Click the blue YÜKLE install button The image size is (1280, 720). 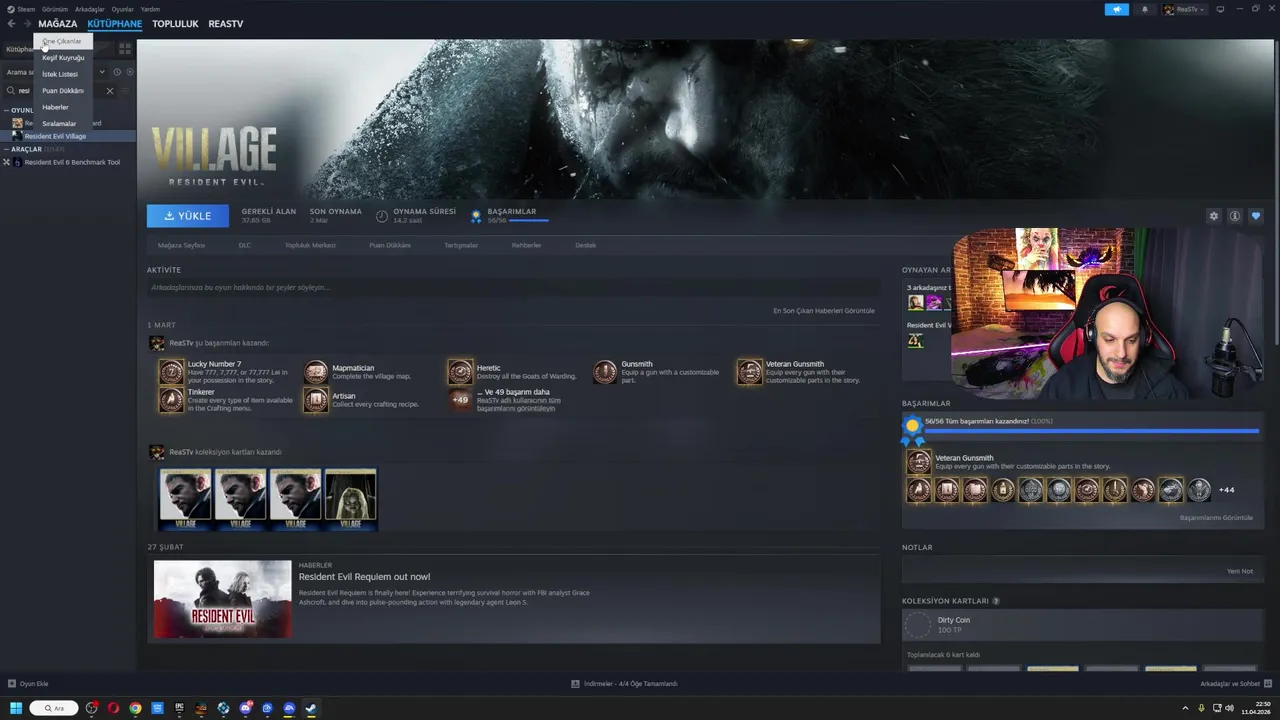pos(188,216)
